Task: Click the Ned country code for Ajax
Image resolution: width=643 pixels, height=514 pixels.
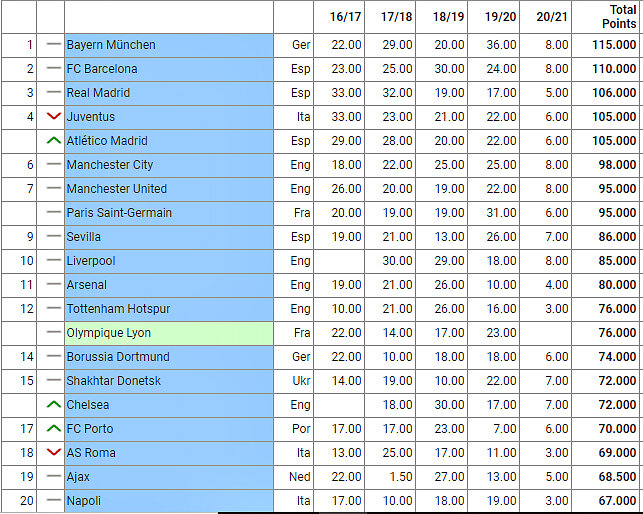Action: point(300,477)
